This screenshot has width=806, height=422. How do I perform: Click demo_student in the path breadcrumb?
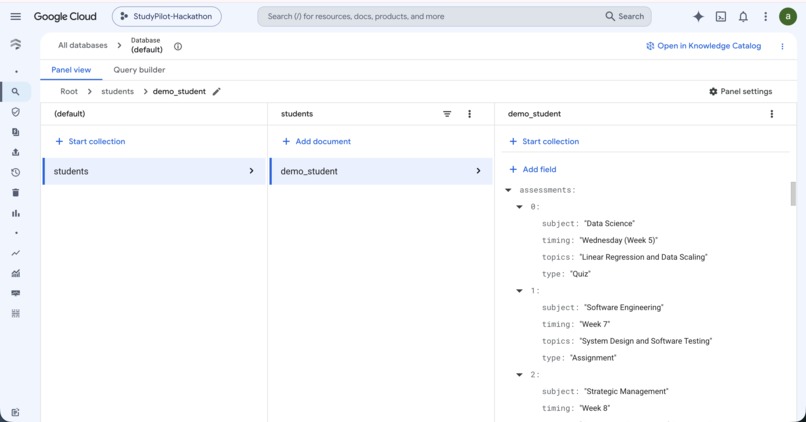point(179,91)
